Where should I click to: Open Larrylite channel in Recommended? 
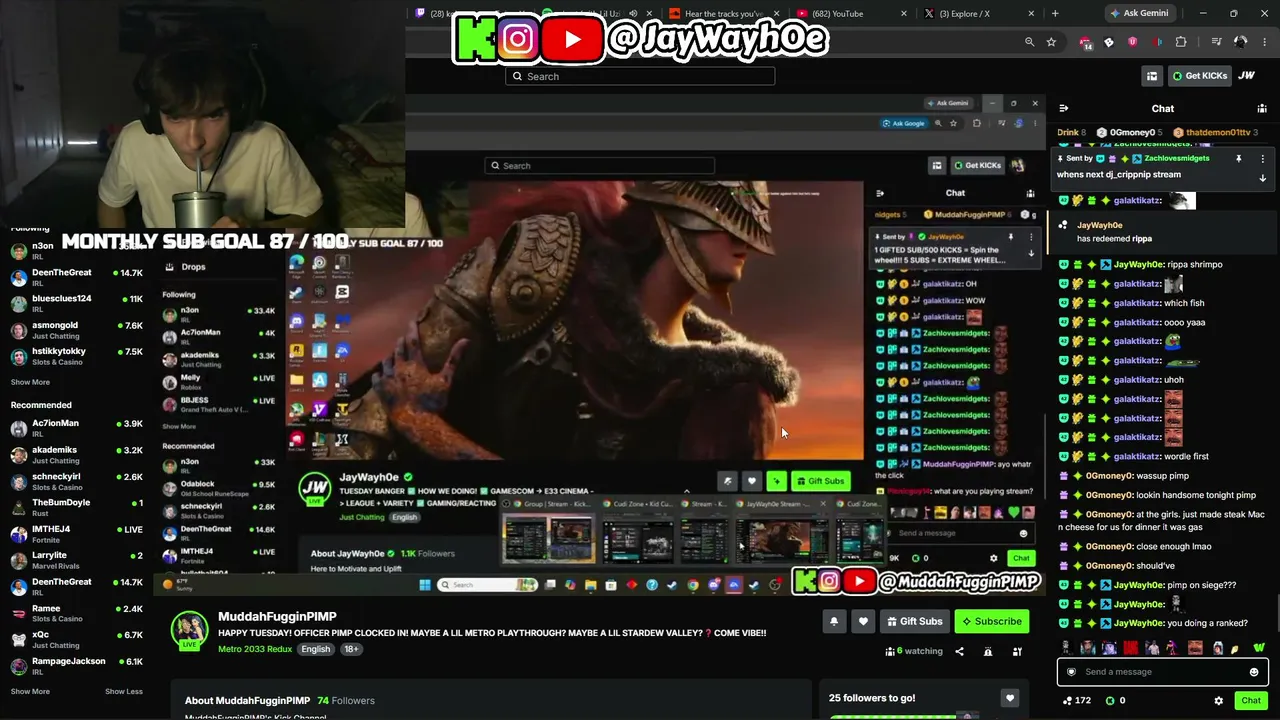(x=76, y=560)
